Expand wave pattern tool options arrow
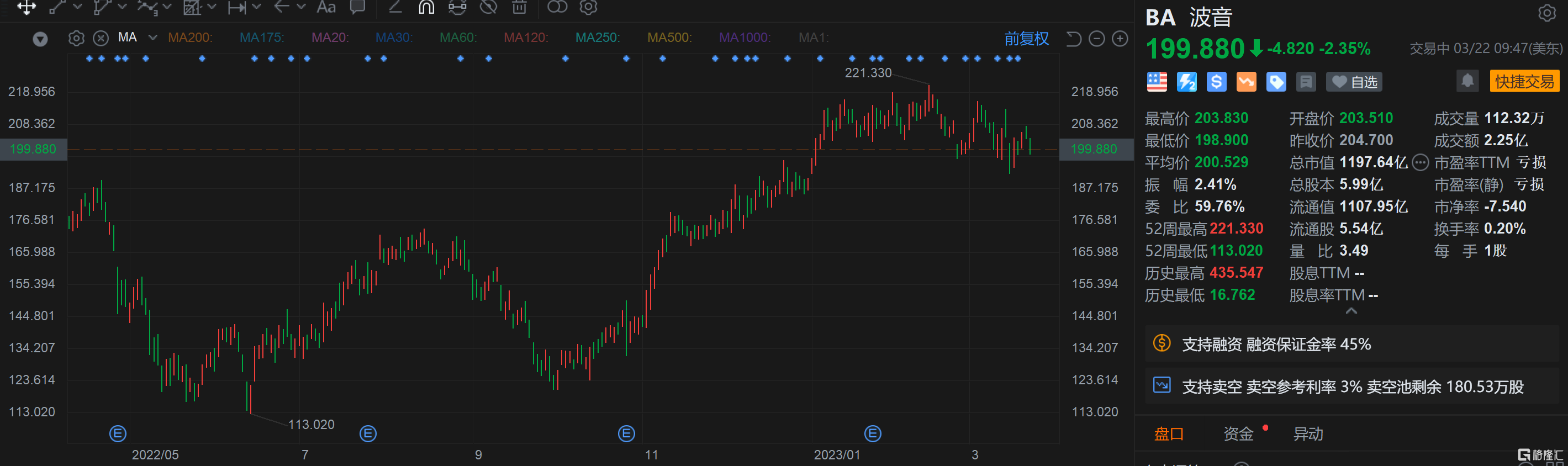 (167, 7)
